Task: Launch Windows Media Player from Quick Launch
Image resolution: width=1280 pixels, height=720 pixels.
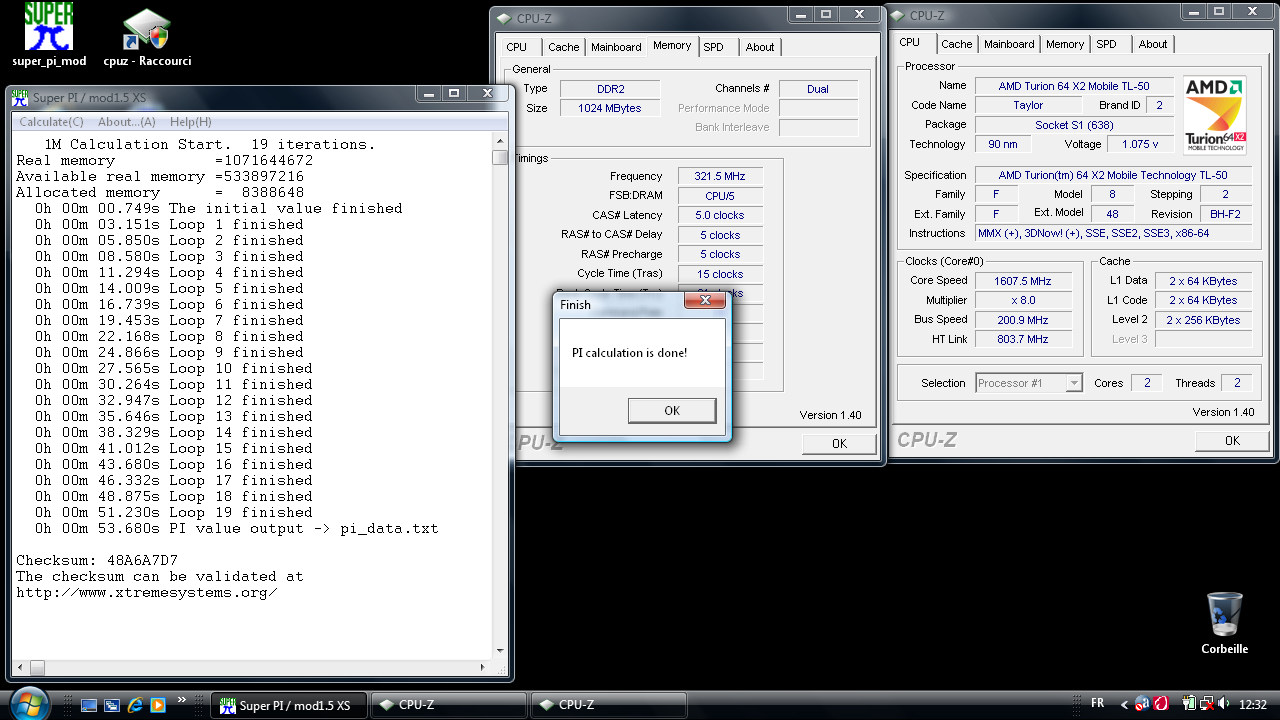Action: coord(158,705)
